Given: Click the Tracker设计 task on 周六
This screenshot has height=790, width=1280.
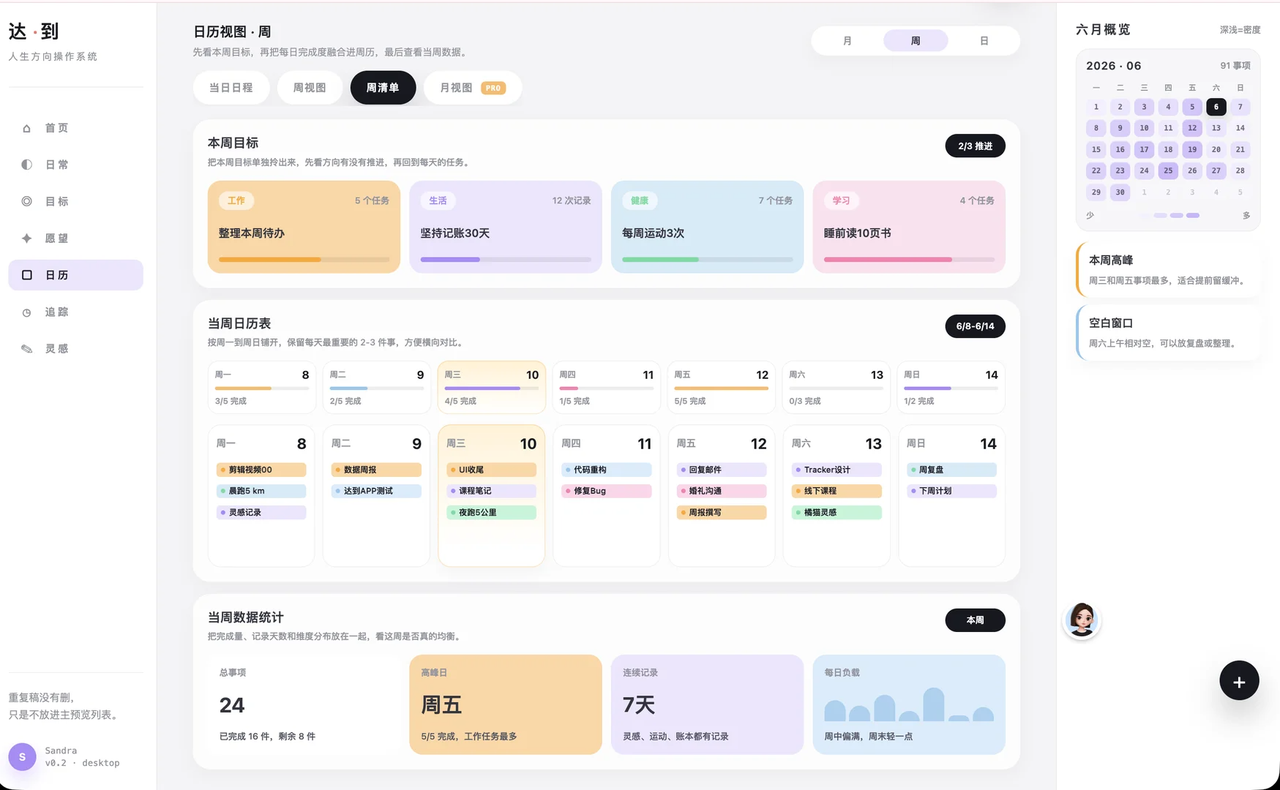Looking at the screenshot, I should pyautogui.click(x=836, y=469).
